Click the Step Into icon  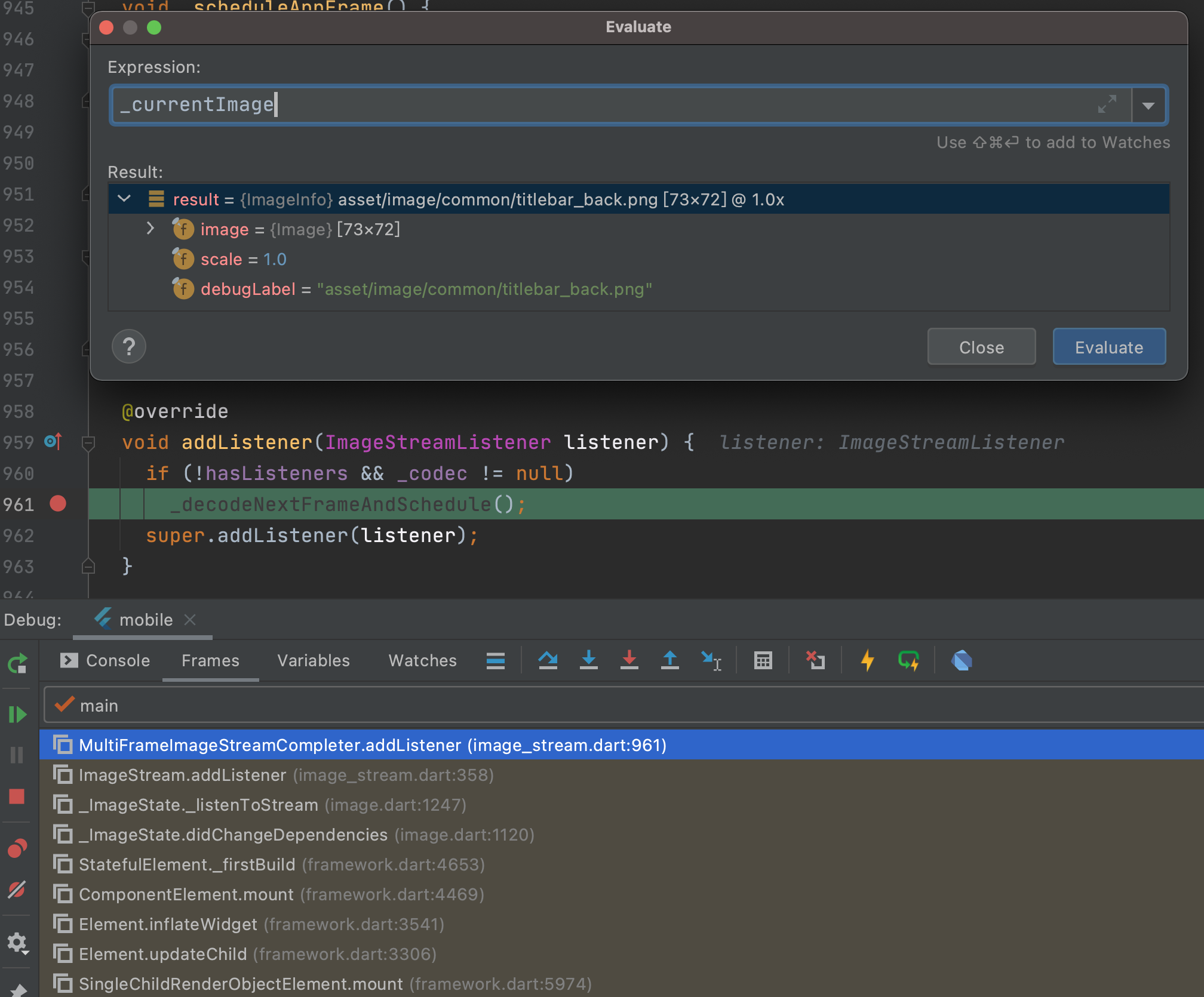(x=588, y=660)
